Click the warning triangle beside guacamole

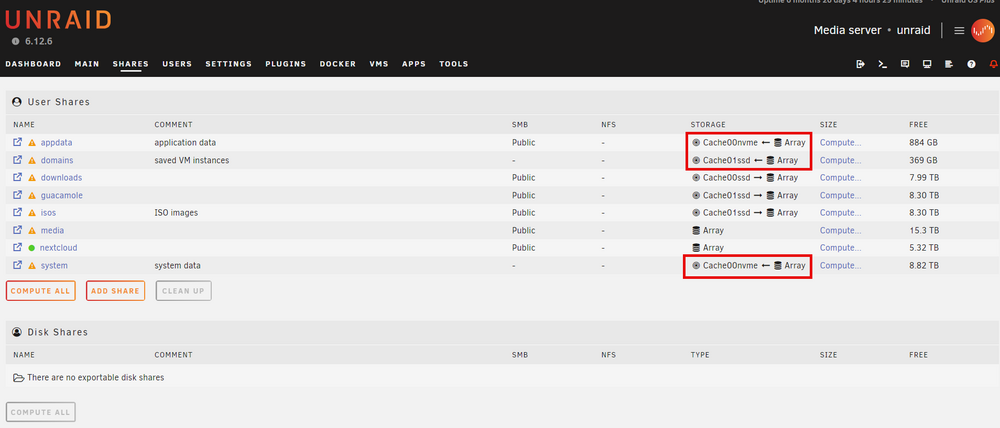pos(32,195)
